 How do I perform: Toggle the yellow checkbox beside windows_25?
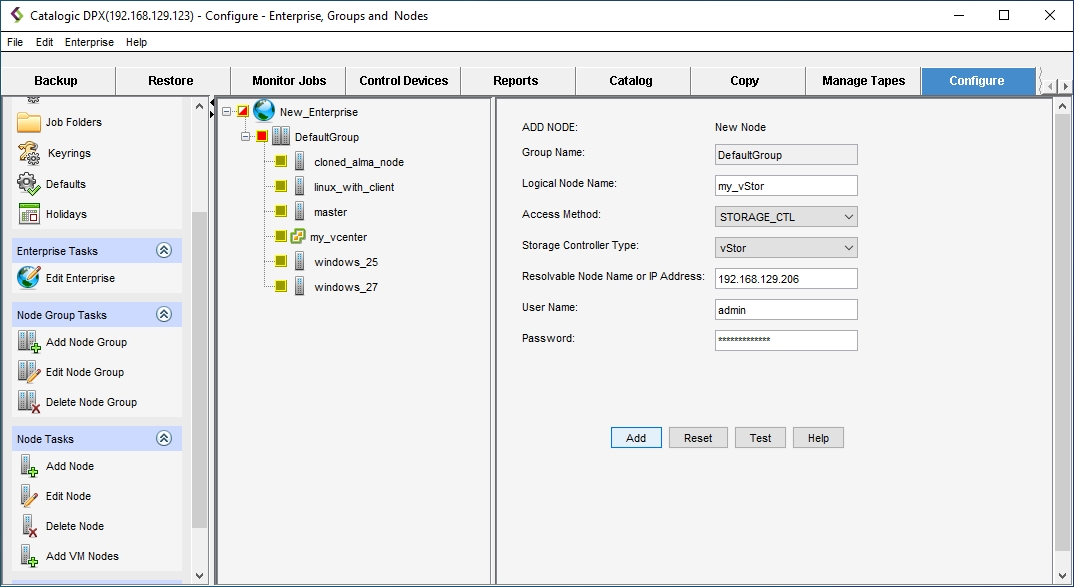click(x=281, y=262)
